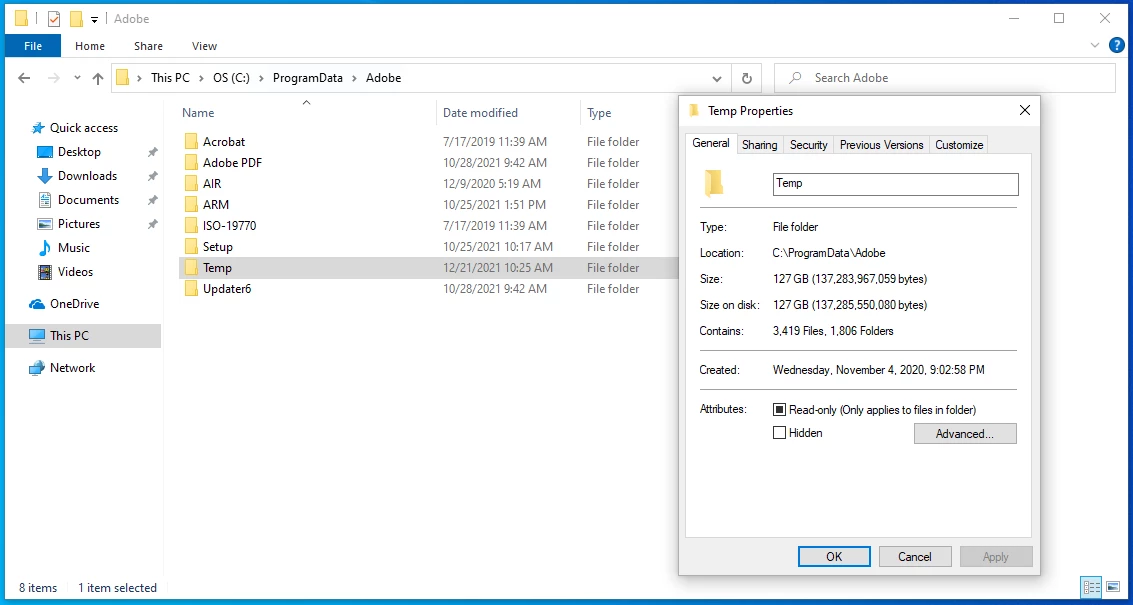Switch to the Customize tab
This screenshot has width=1133, height=605.
(x=959, y=145)
